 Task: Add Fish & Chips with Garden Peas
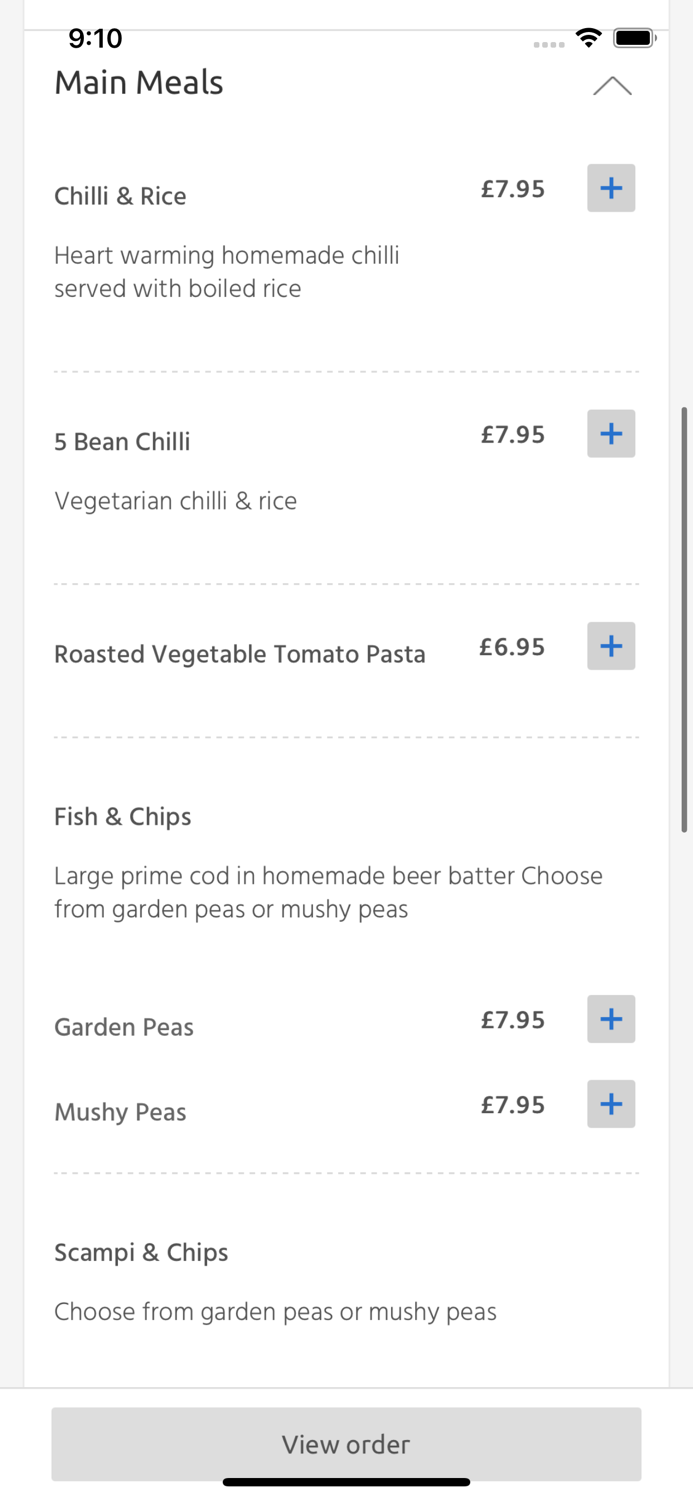(610, 1019)
